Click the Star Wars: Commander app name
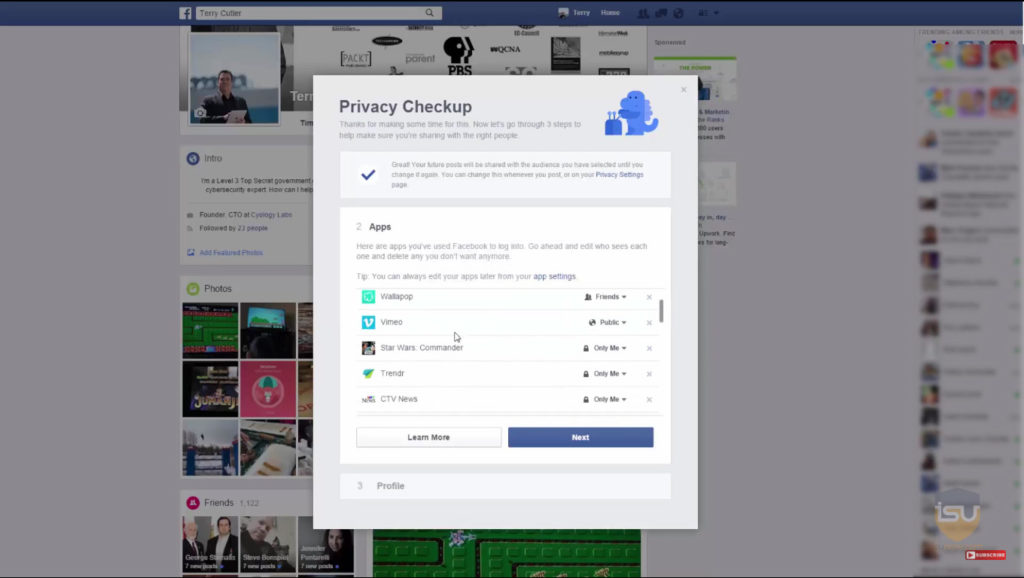This screenshot has width=1024, height=578. (x=421, y=348)
